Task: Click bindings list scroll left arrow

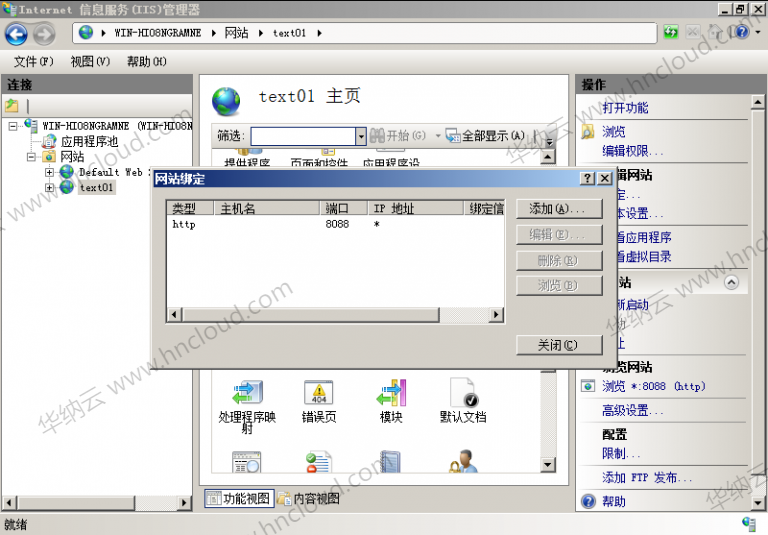Action: click(174, 314)
